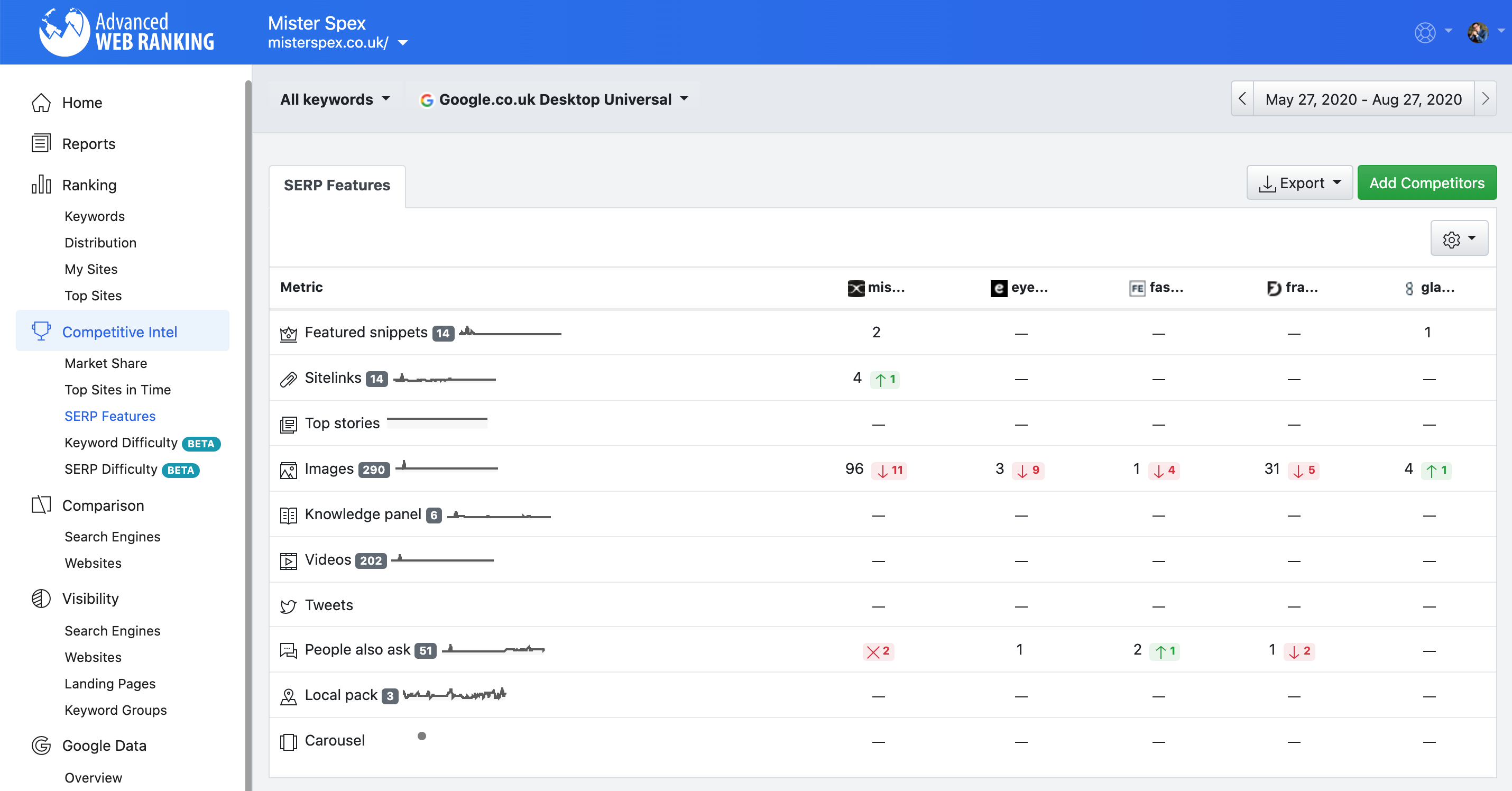
Task: Click the Images picture icon
Action: (288, 470)
